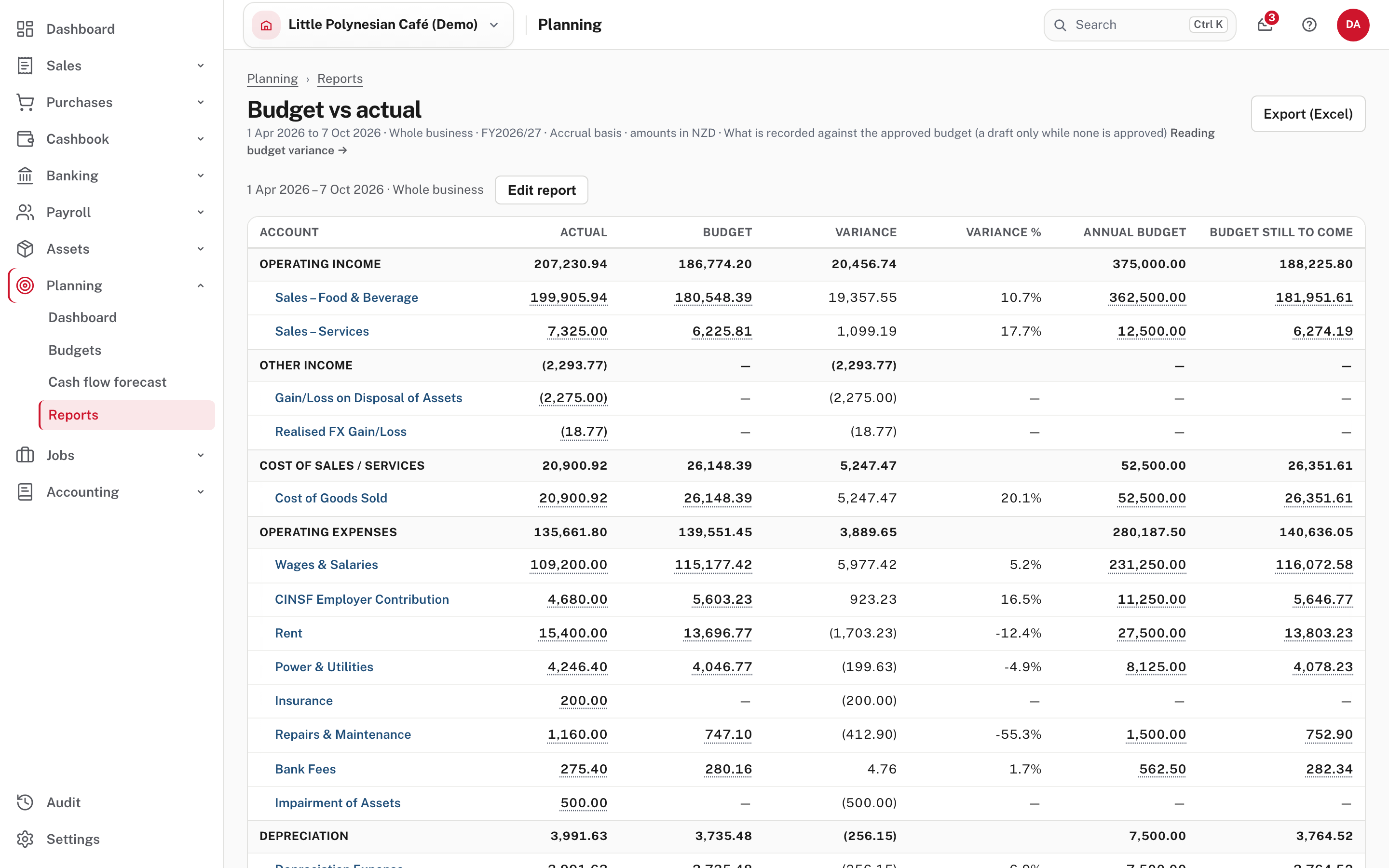The height and width of the screenshot is (868, 1389).
Task: Click the Edit report button
Action: point(541,190)
